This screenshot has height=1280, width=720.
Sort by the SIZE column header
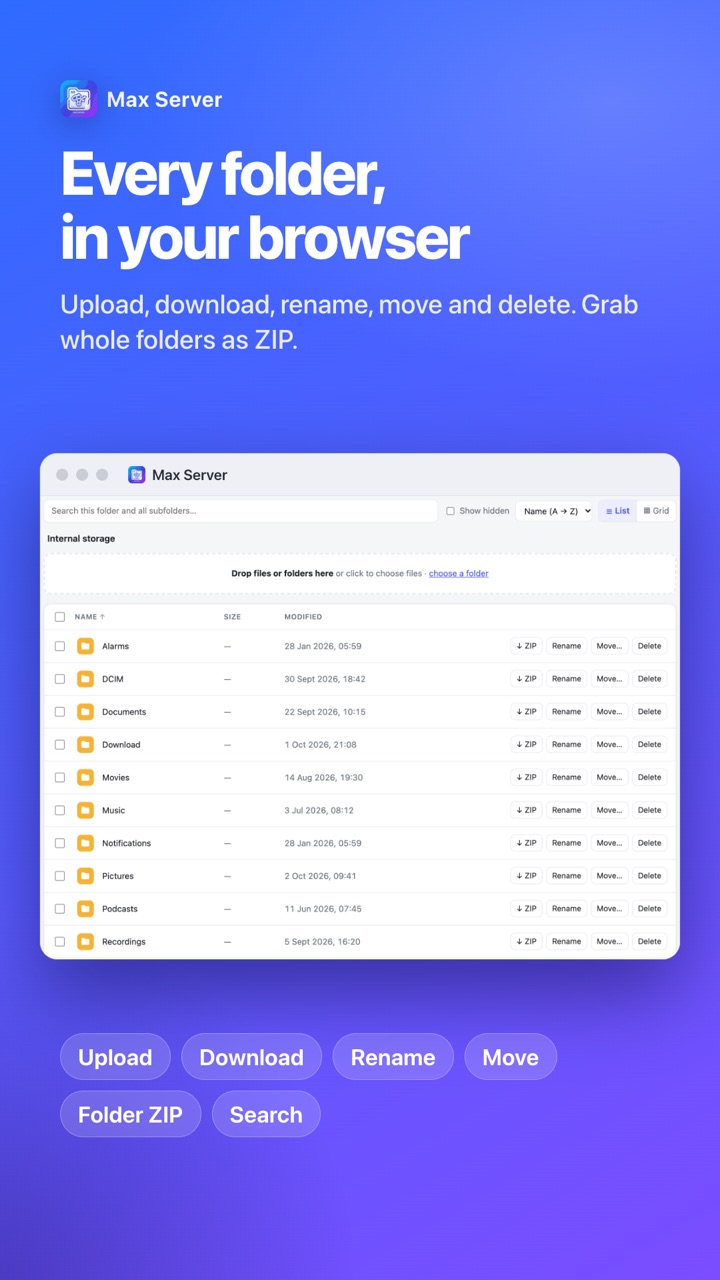[x=232, y=617]
